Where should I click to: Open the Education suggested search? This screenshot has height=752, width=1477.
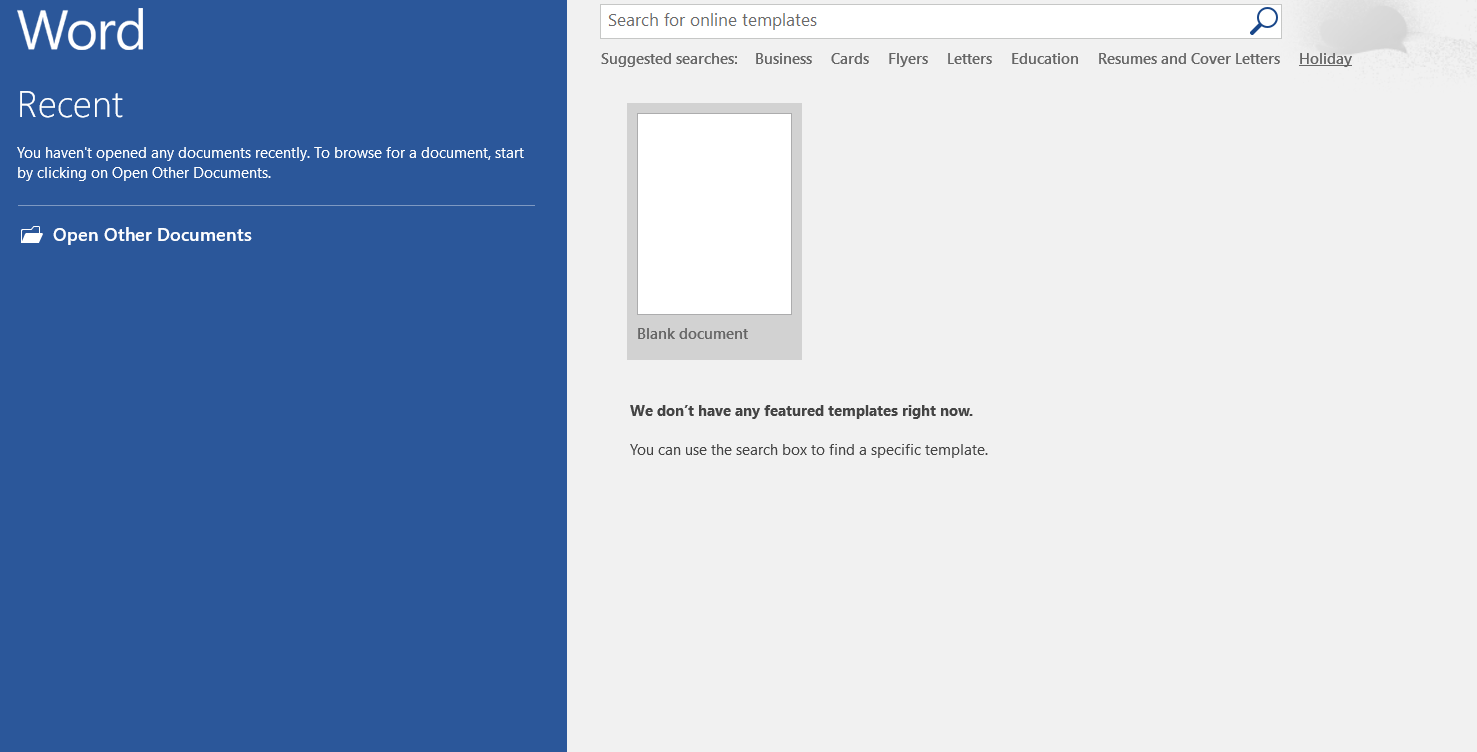click(1044, 58)
